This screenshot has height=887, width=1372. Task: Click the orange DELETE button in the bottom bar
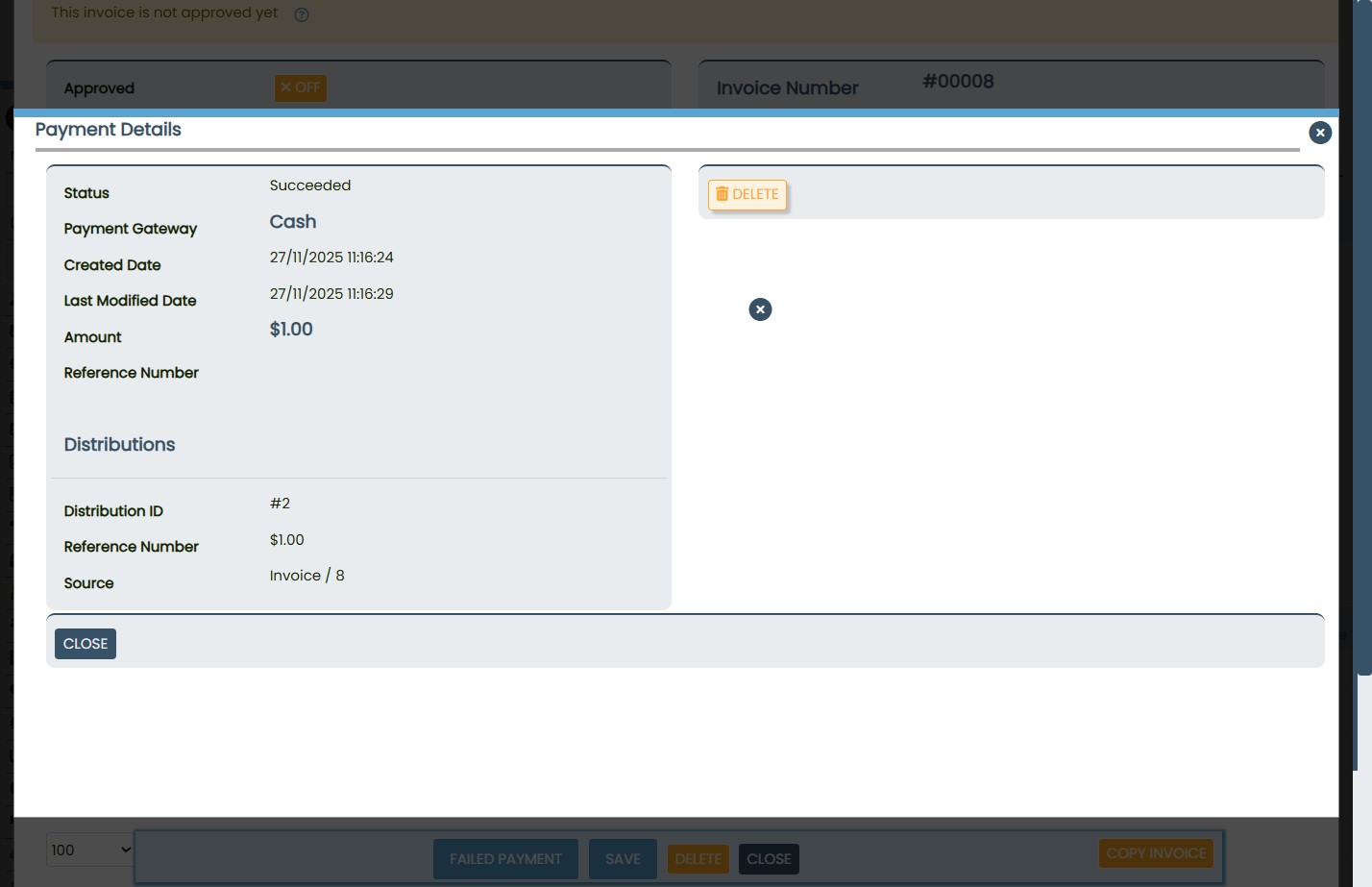pyautogui.click(x=698, y=859)
